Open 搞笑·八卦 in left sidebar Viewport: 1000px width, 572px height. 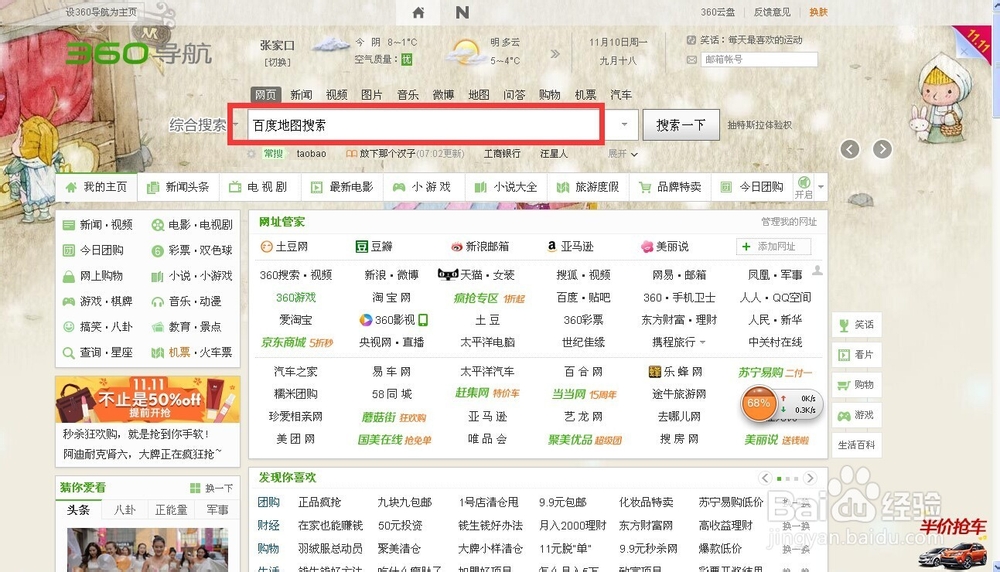(98, 326)
